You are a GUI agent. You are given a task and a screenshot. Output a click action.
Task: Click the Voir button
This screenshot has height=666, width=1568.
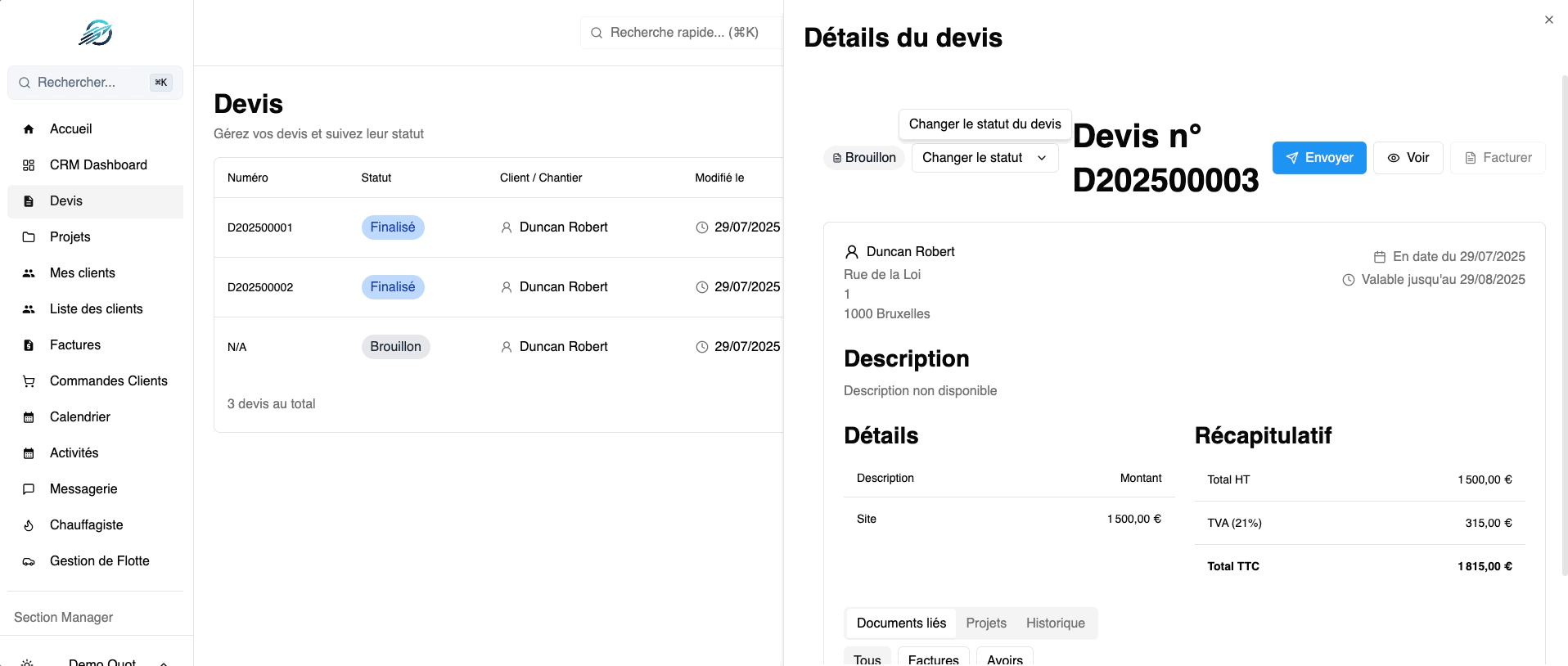point(1408,158)
